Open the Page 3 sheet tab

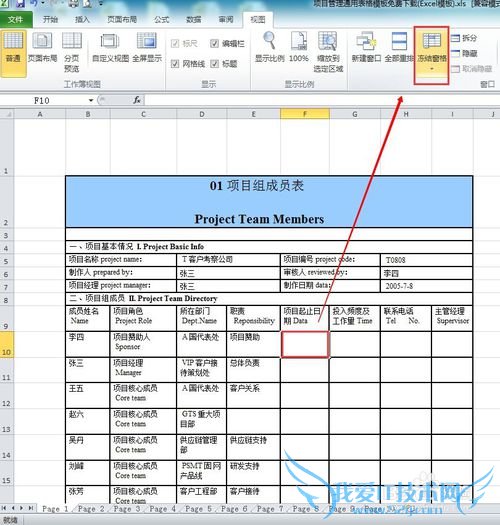(x=127, y=509)
